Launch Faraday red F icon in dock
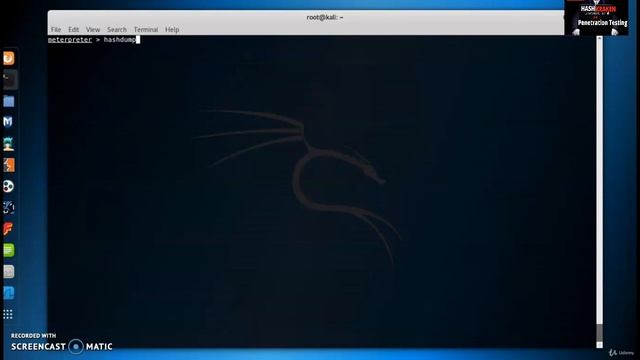Screen dimensions: 640x360 click(8, 229)
